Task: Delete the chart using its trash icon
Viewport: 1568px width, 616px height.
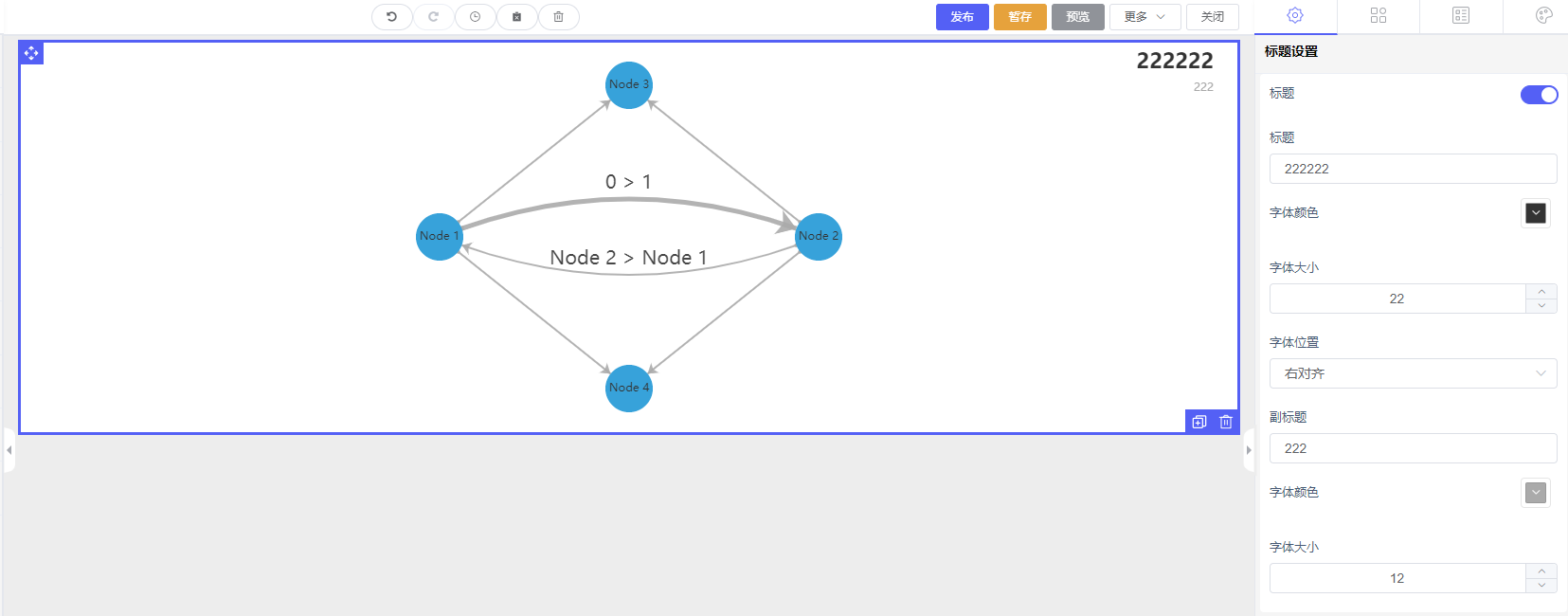Action: pyautogui.click(x=1226, y=422)
